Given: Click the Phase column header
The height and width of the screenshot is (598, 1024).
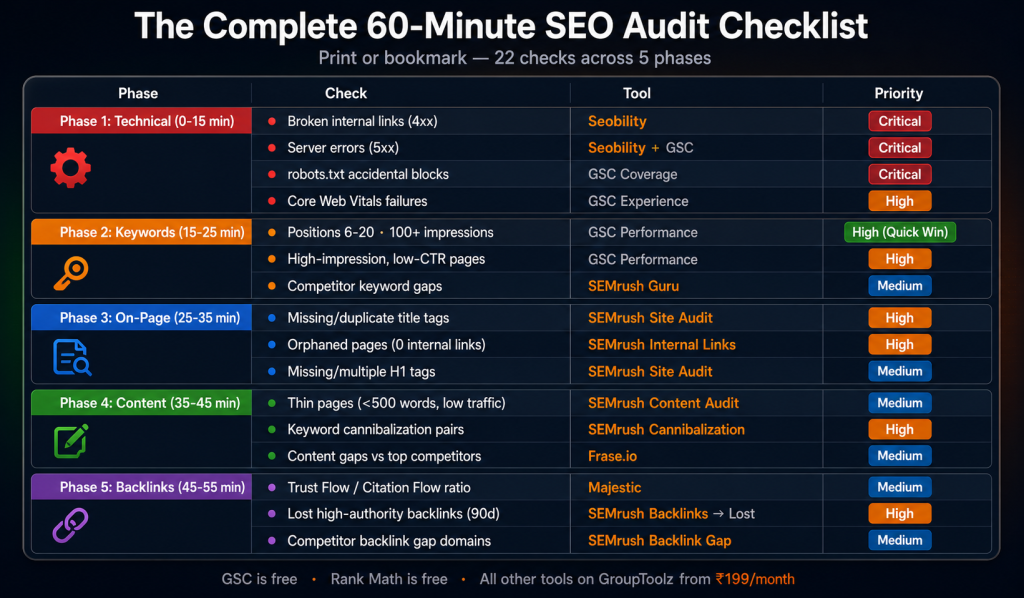Looking at the screenshot, I should (138, 93).
